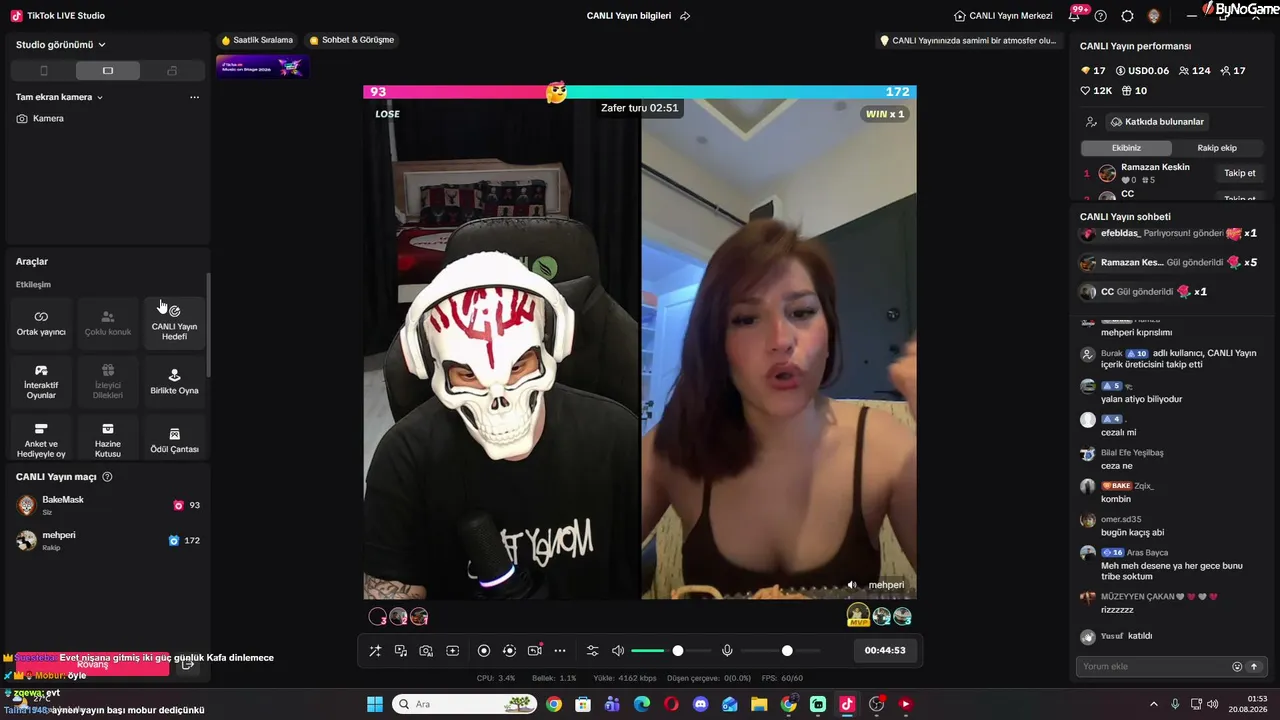Click the camera switch icon with red dot
The image size is (1280, 720).
(535, 651)
